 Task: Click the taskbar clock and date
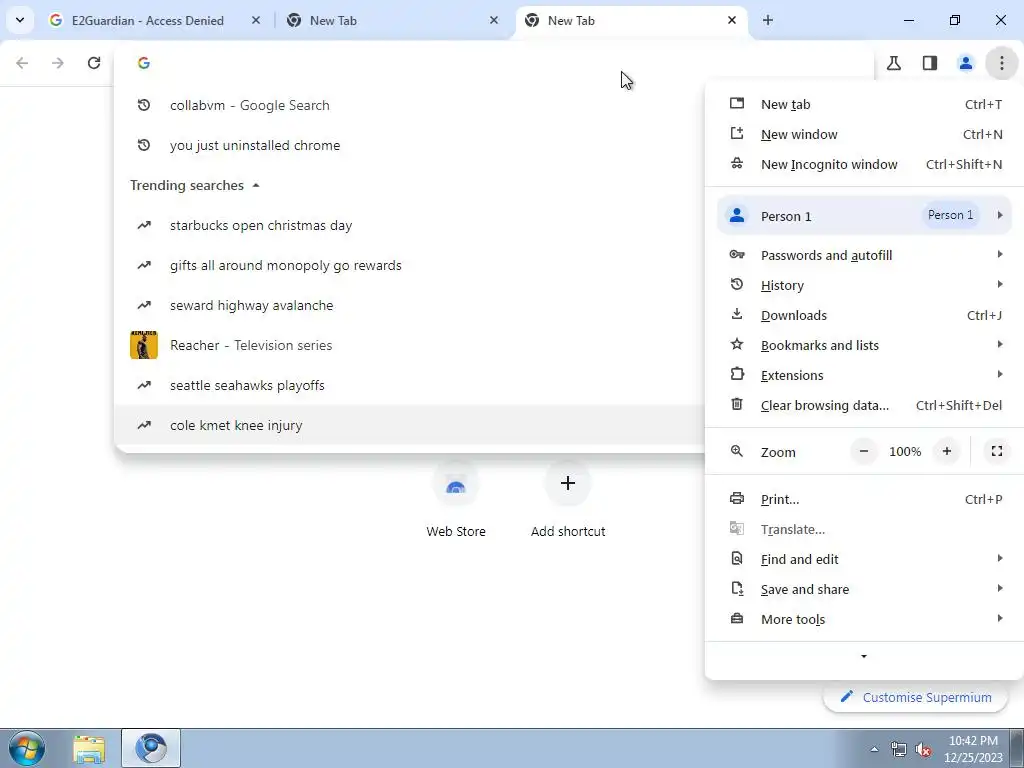(x=973, y=749)
